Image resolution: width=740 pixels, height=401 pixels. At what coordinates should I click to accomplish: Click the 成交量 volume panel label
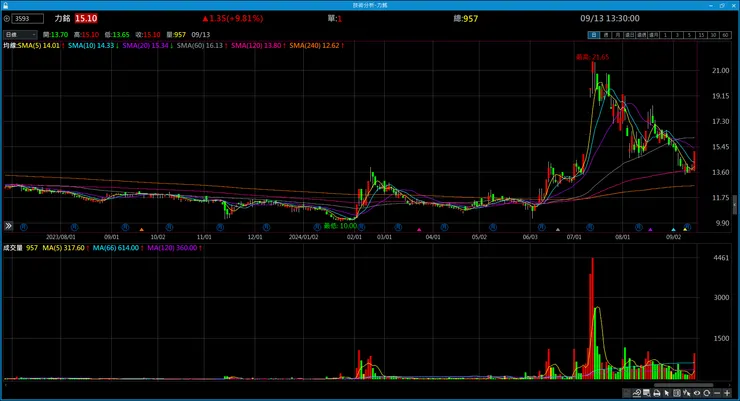13,248
